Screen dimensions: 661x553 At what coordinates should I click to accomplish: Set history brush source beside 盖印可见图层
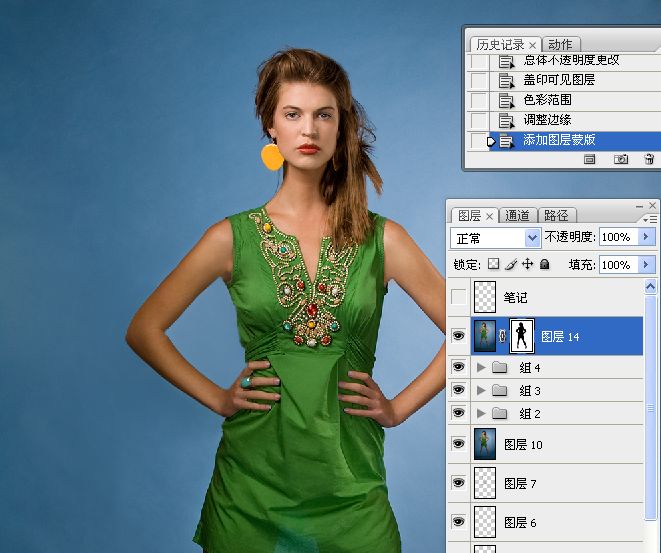tap(478, 80)
